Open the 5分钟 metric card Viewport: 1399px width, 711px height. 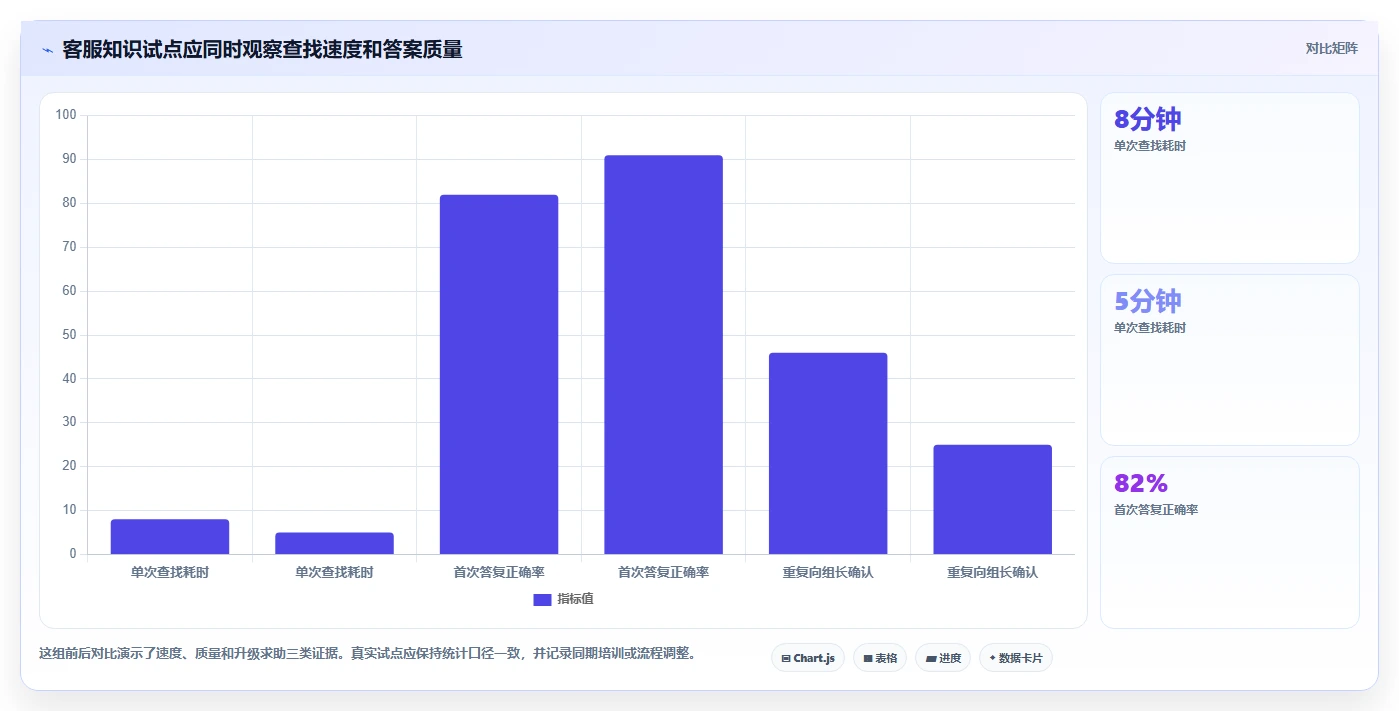pyautogui.click(x=1230, y=360)
